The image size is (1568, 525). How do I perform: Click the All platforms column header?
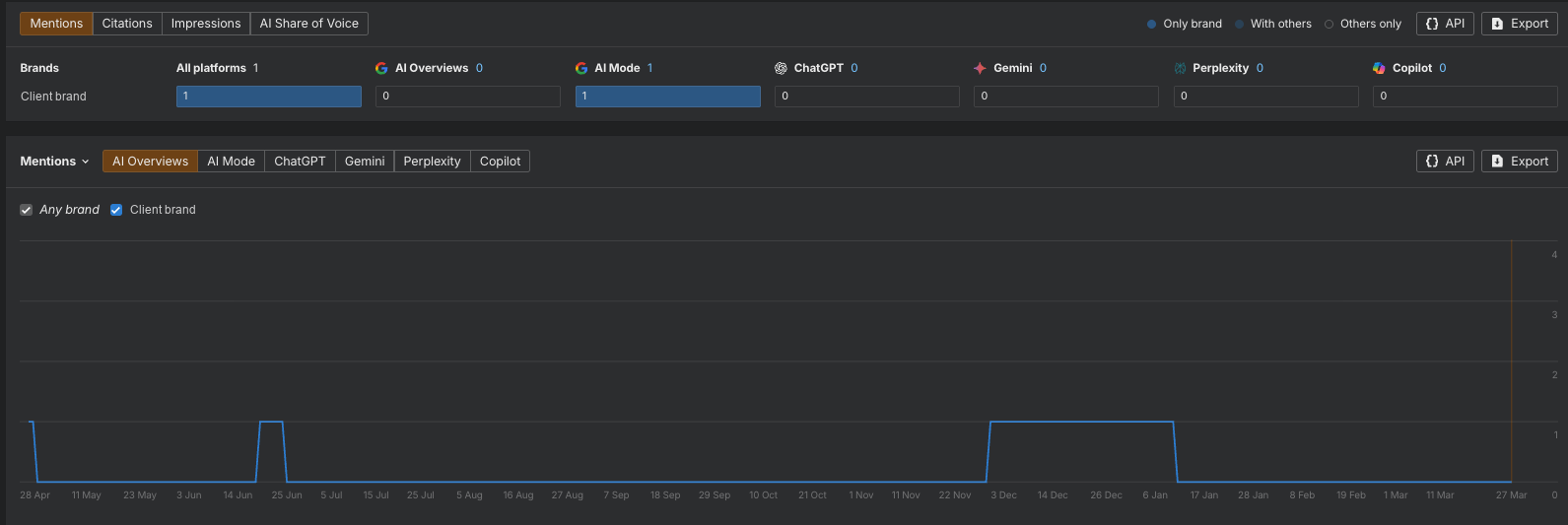pyautogui.click(x=211, y=68)
